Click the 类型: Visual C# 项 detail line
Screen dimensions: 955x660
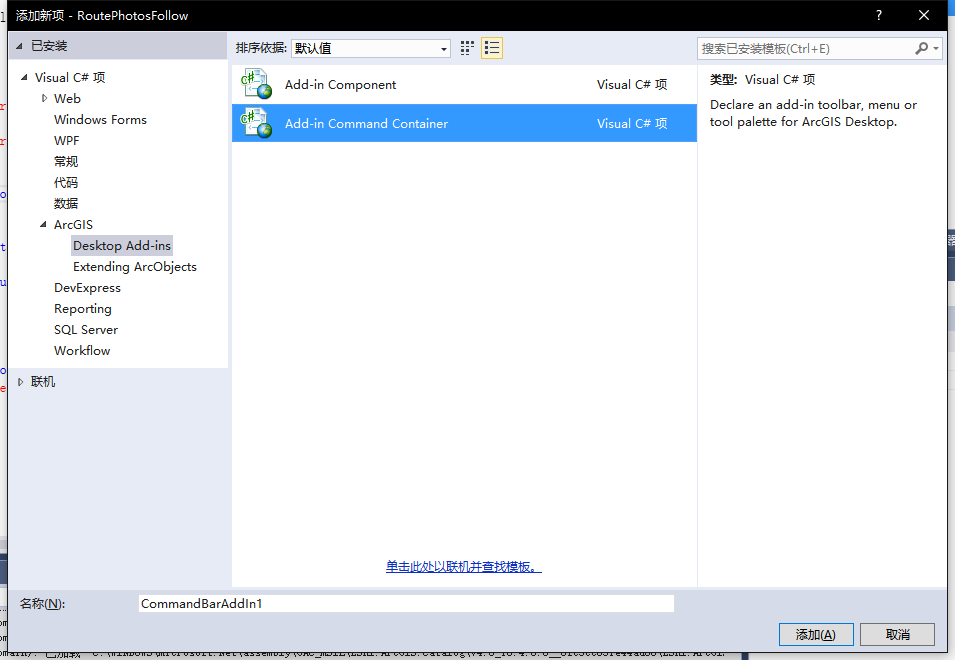tap(763, 80)
